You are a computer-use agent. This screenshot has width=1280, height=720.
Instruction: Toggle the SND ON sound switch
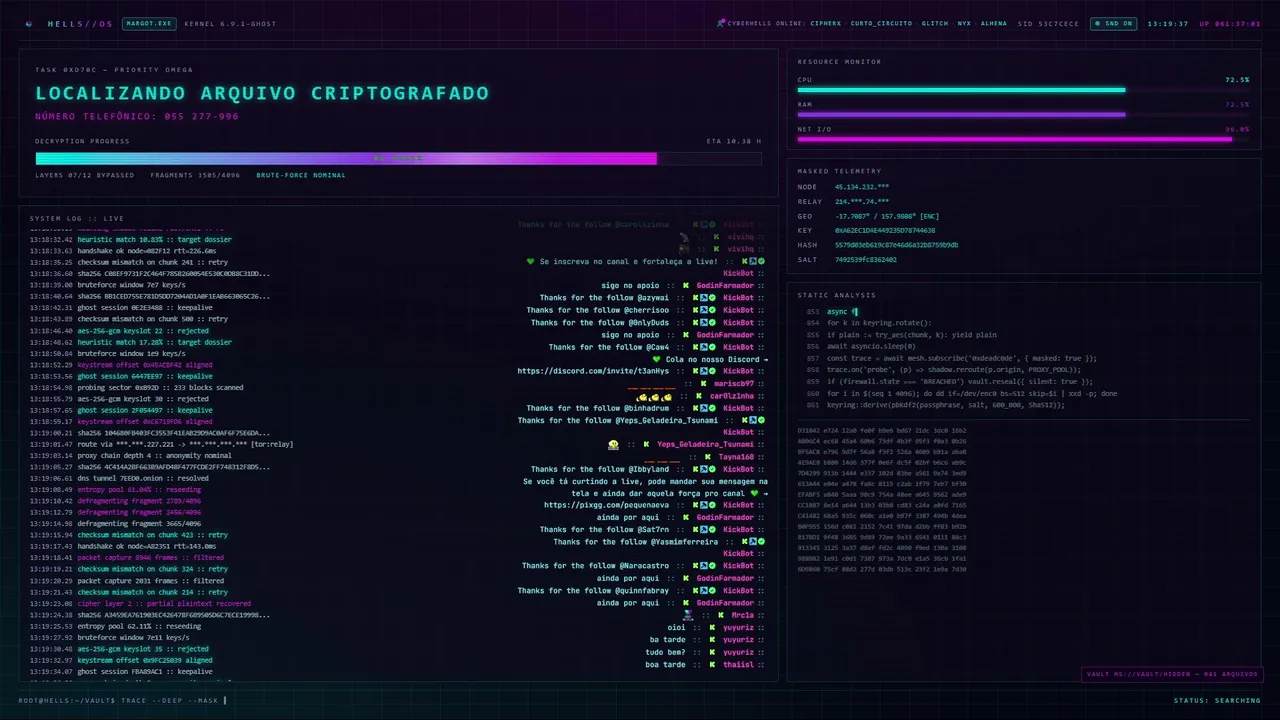(x=1113, y=23)
